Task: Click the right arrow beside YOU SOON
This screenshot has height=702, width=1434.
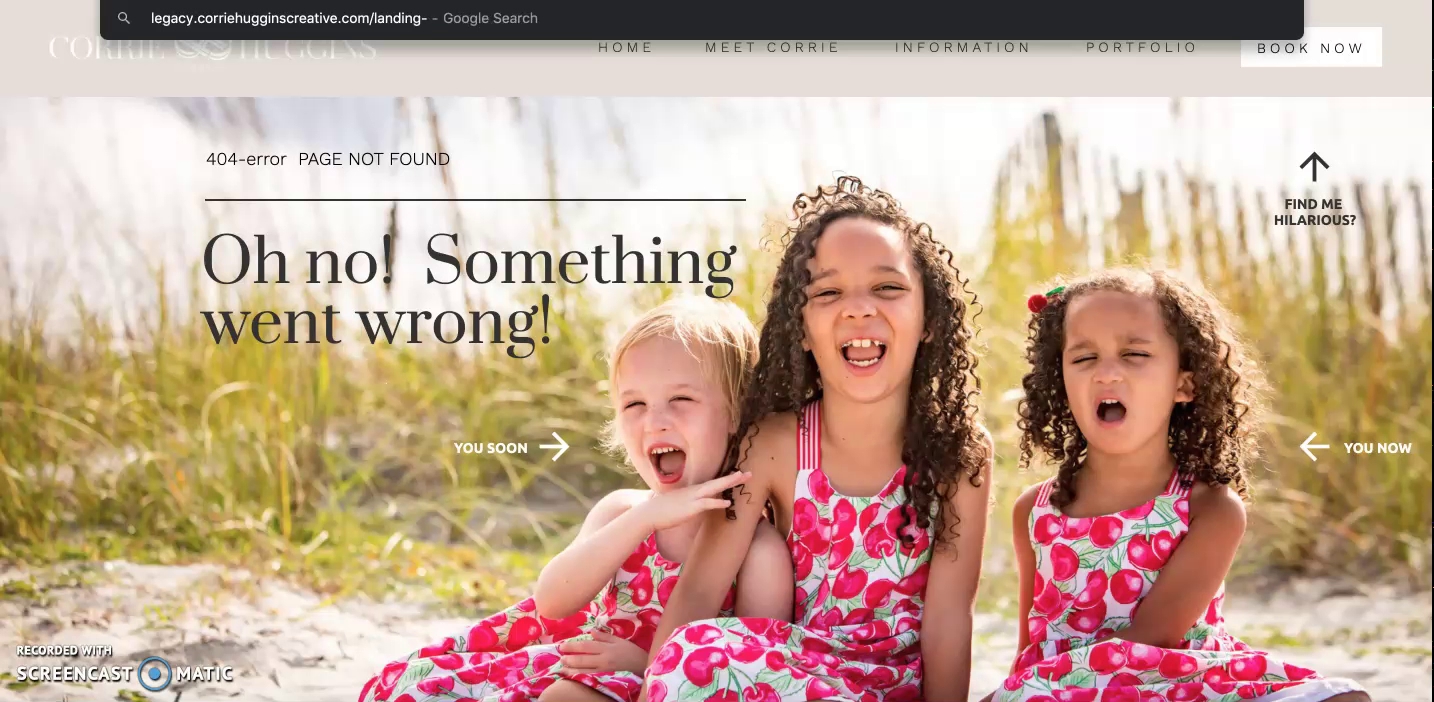Action: click(554, 447)
